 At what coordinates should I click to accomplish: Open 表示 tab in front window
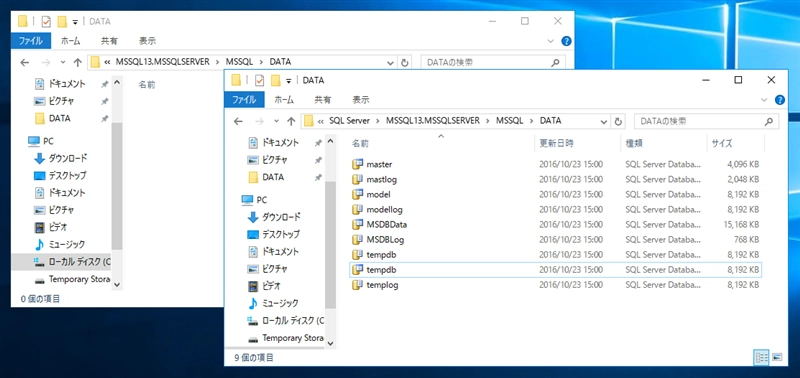pyautogui.click(x=361, y=100)
